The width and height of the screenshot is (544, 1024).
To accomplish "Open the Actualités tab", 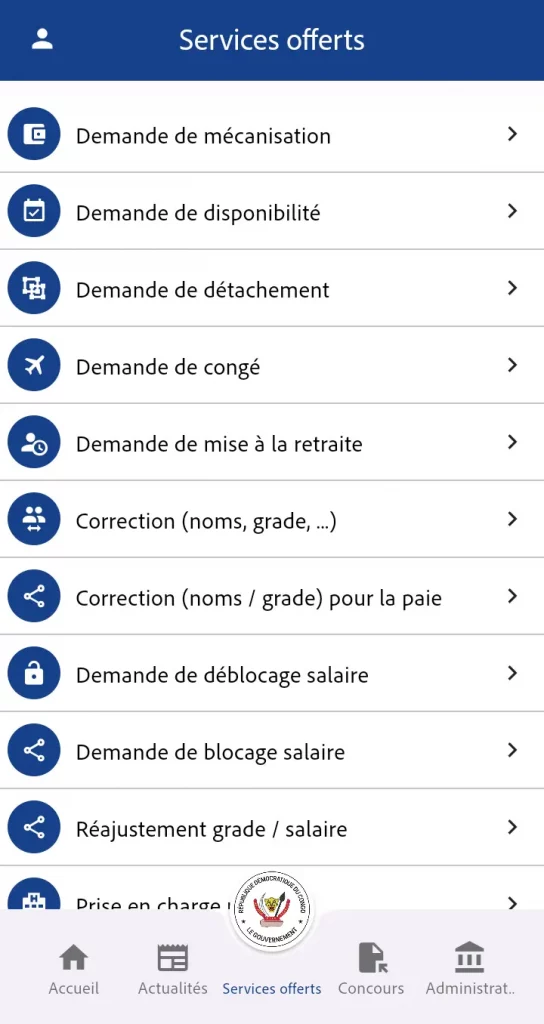I will [x=173, y=969].
